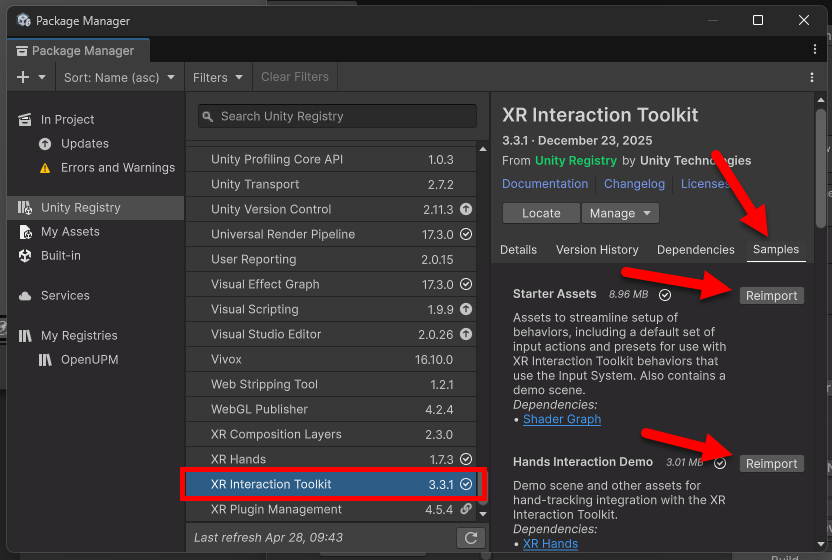Open Services in the sidebar
Screen dimensions: 832x560
tap(96, 295)
